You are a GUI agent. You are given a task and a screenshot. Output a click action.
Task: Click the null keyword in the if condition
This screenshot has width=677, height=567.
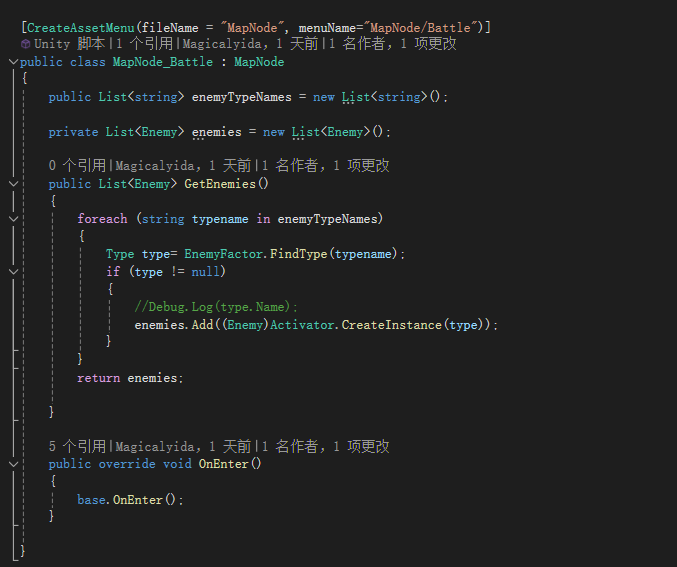click(x=206, y=272)
